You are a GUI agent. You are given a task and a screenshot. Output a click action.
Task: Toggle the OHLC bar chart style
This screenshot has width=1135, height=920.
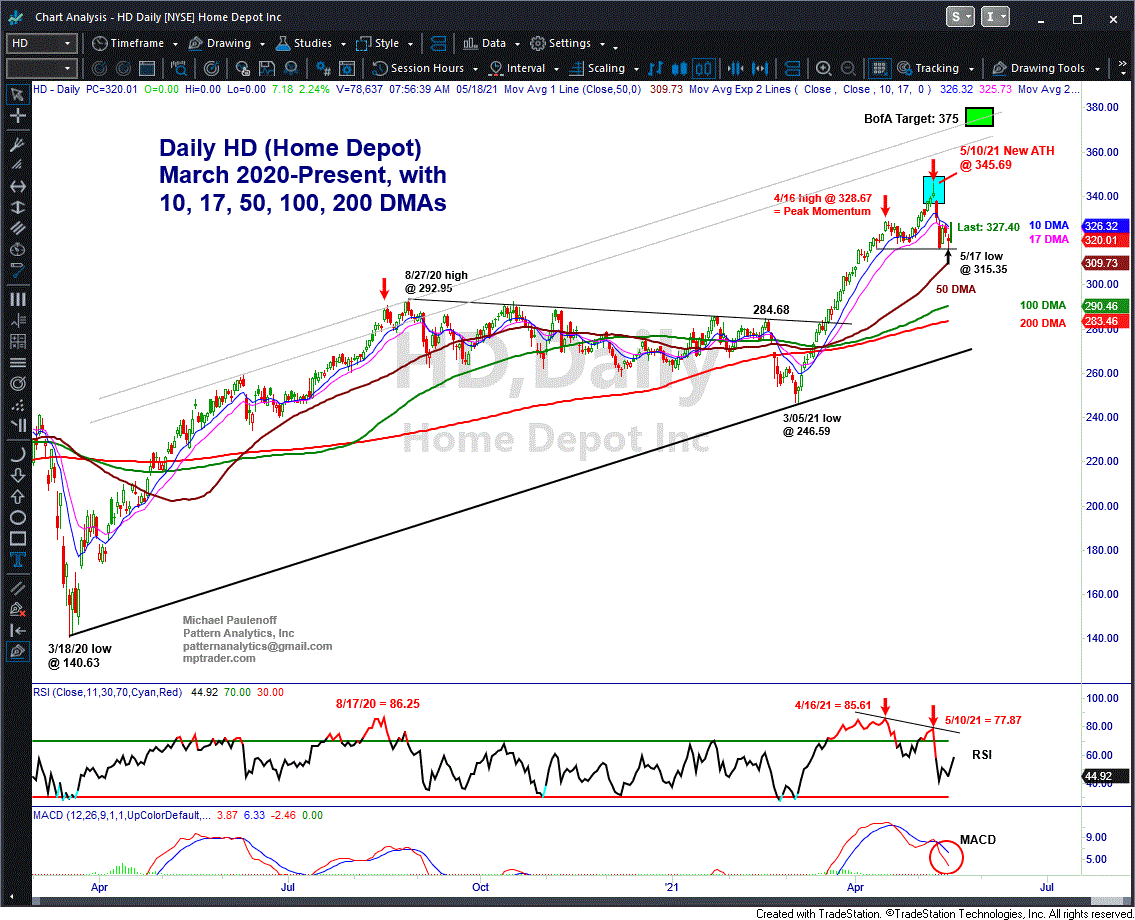[x=655, y=68]
